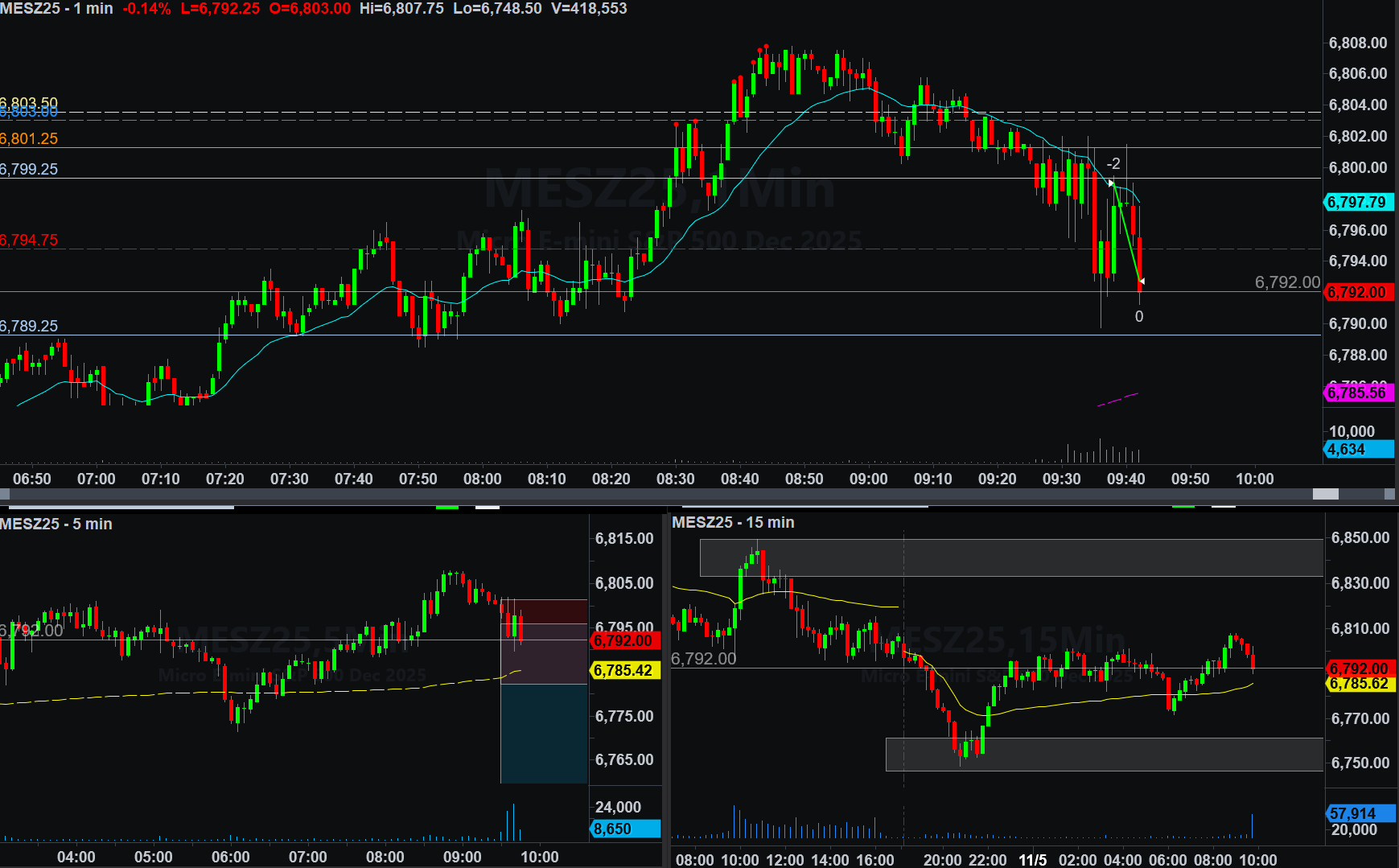Select the green tab indicator above 5 min chart
This screenshot has height=868, width=1399.
click(446, 507)
